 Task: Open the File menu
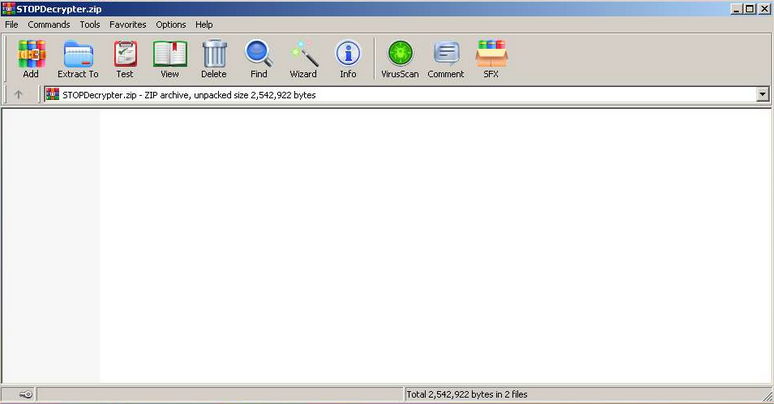[x=11, y=25]
